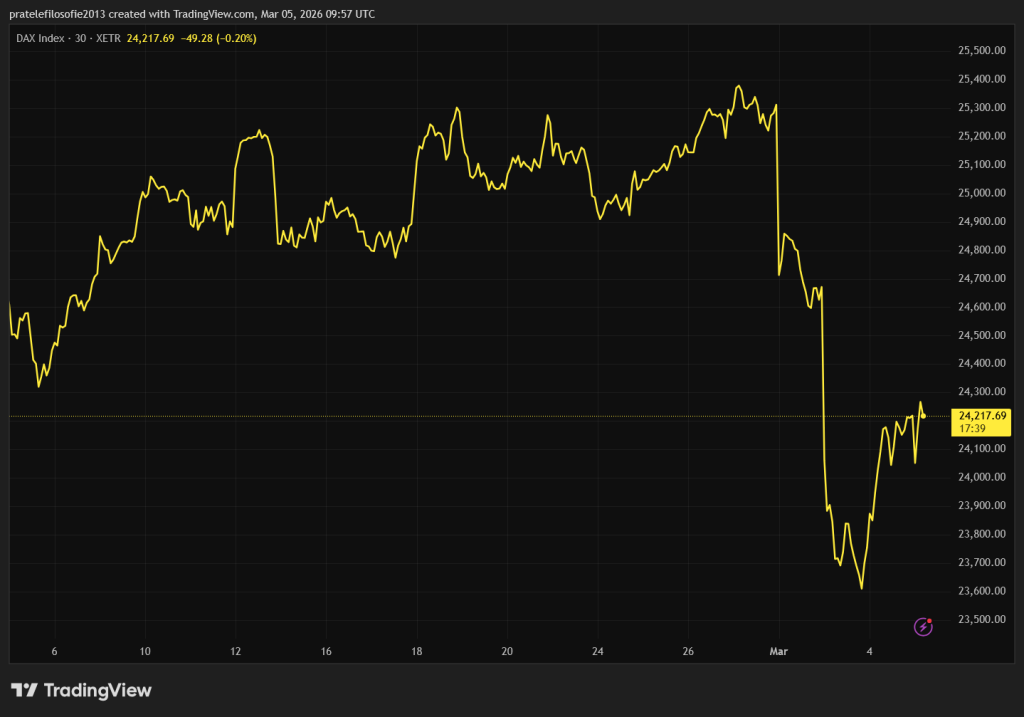Click the 17:39 countdown under price label

[x=969, y=428]
